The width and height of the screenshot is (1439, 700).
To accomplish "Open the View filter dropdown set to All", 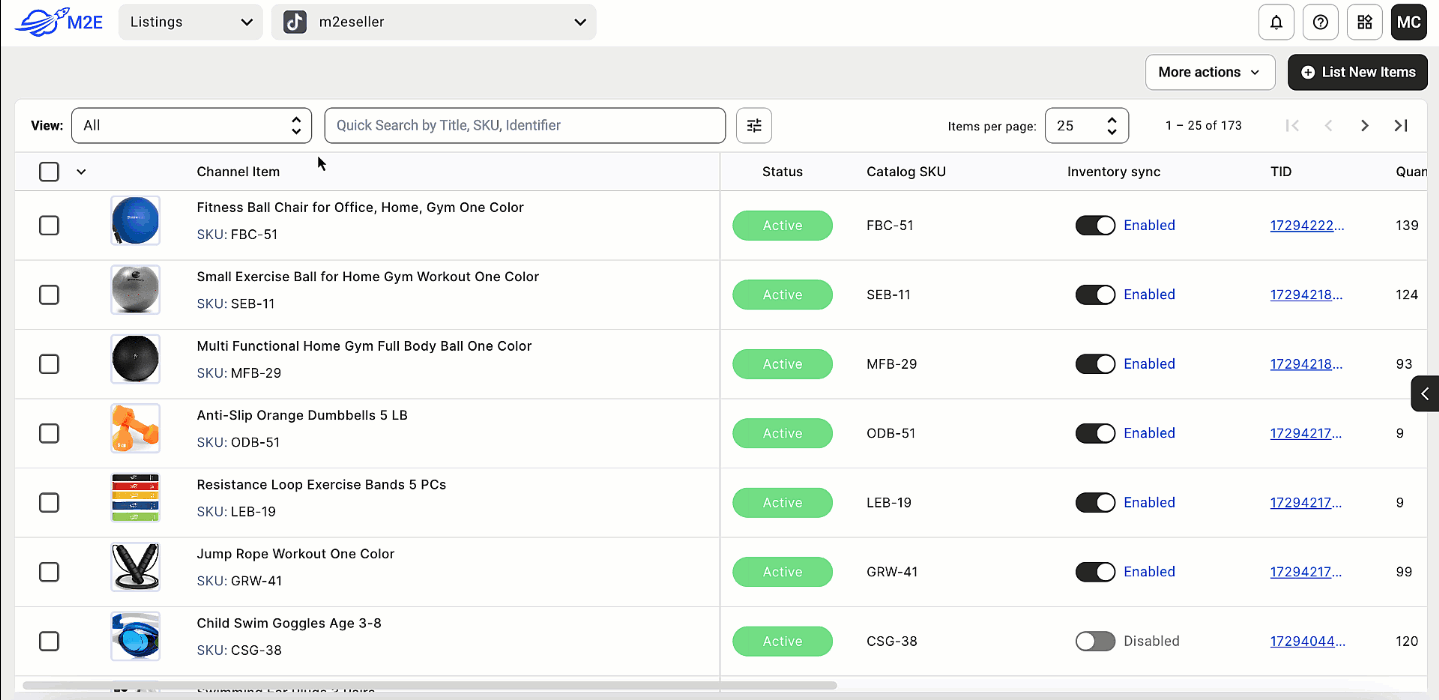I will click(191, 125).
